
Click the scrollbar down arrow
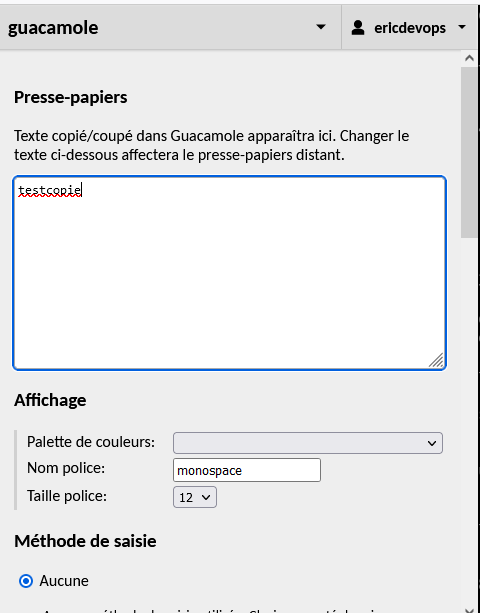coord(469,608)
